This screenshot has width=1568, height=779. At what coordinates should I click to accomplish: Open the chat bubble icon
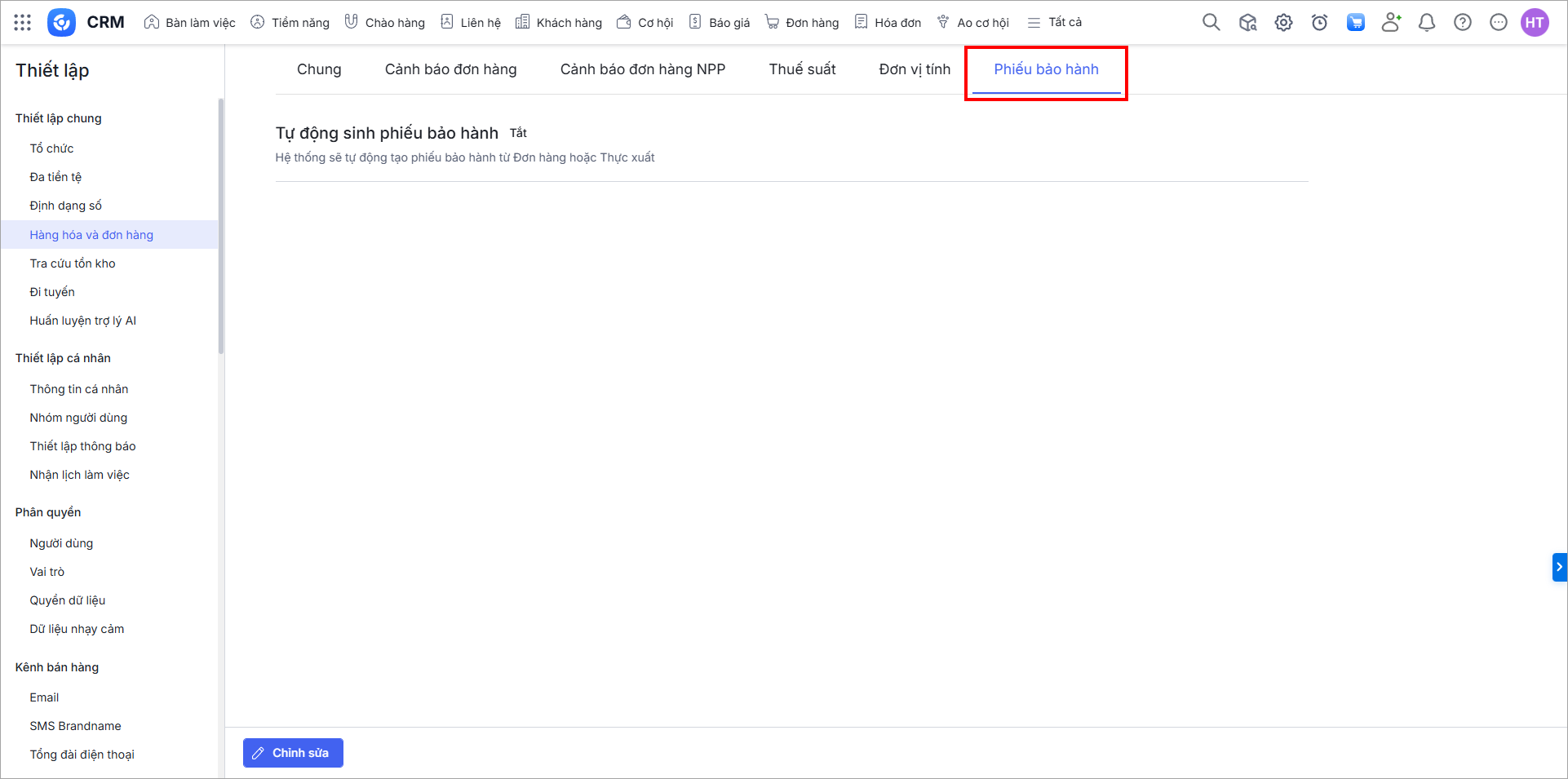tap(1499, 23)
